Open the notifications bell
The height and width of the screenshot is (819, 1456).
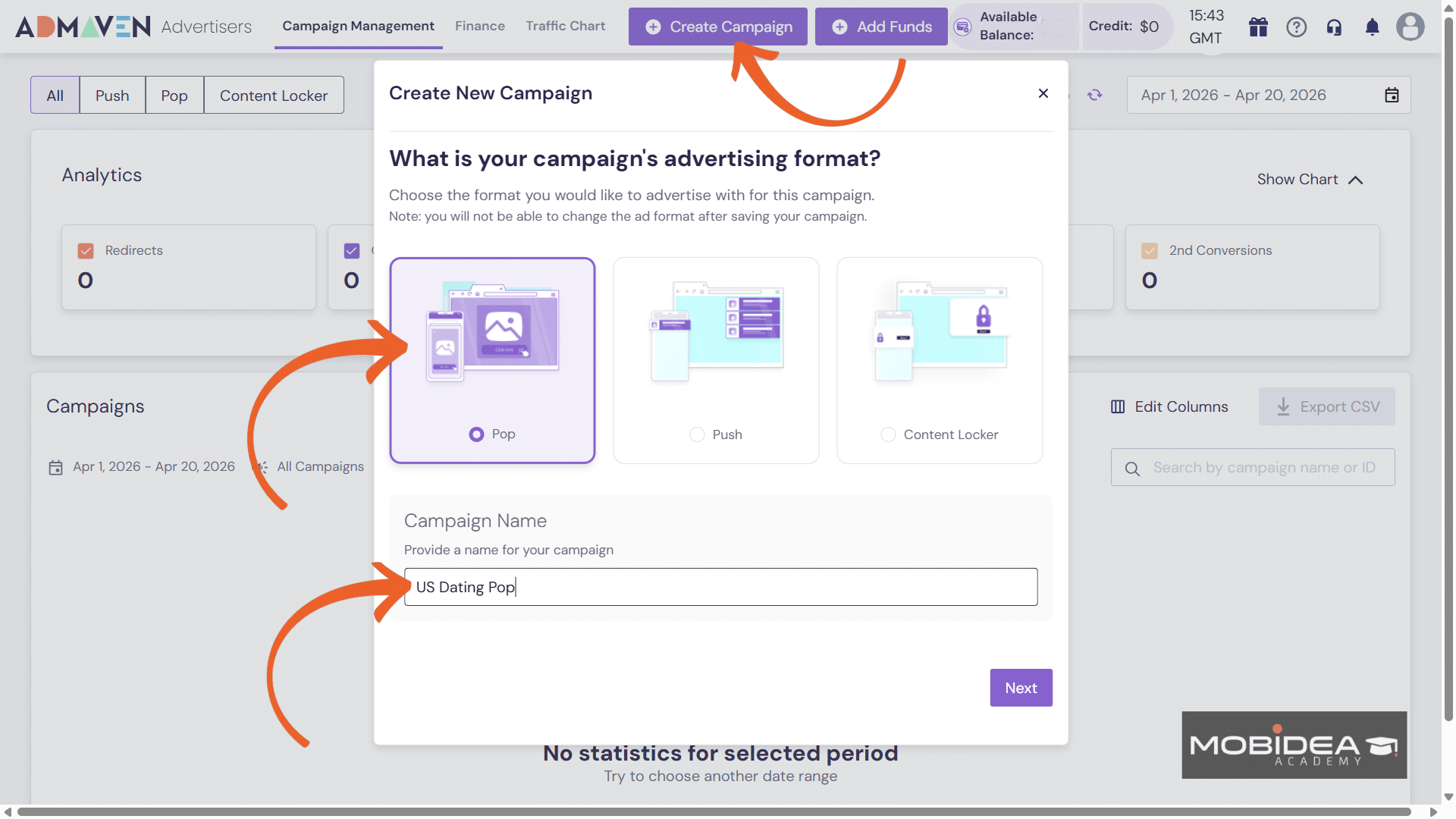click(1372, 27)
